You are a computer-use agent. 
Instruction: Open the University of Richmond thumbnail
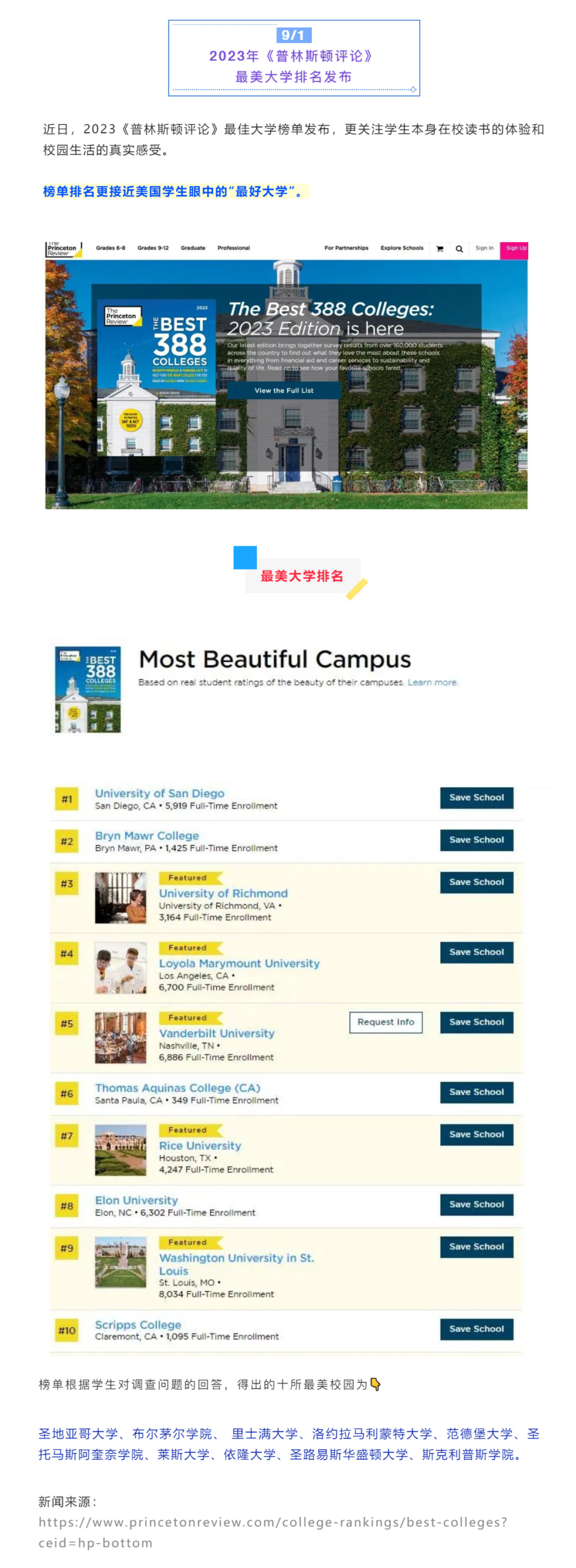point(121,897)
